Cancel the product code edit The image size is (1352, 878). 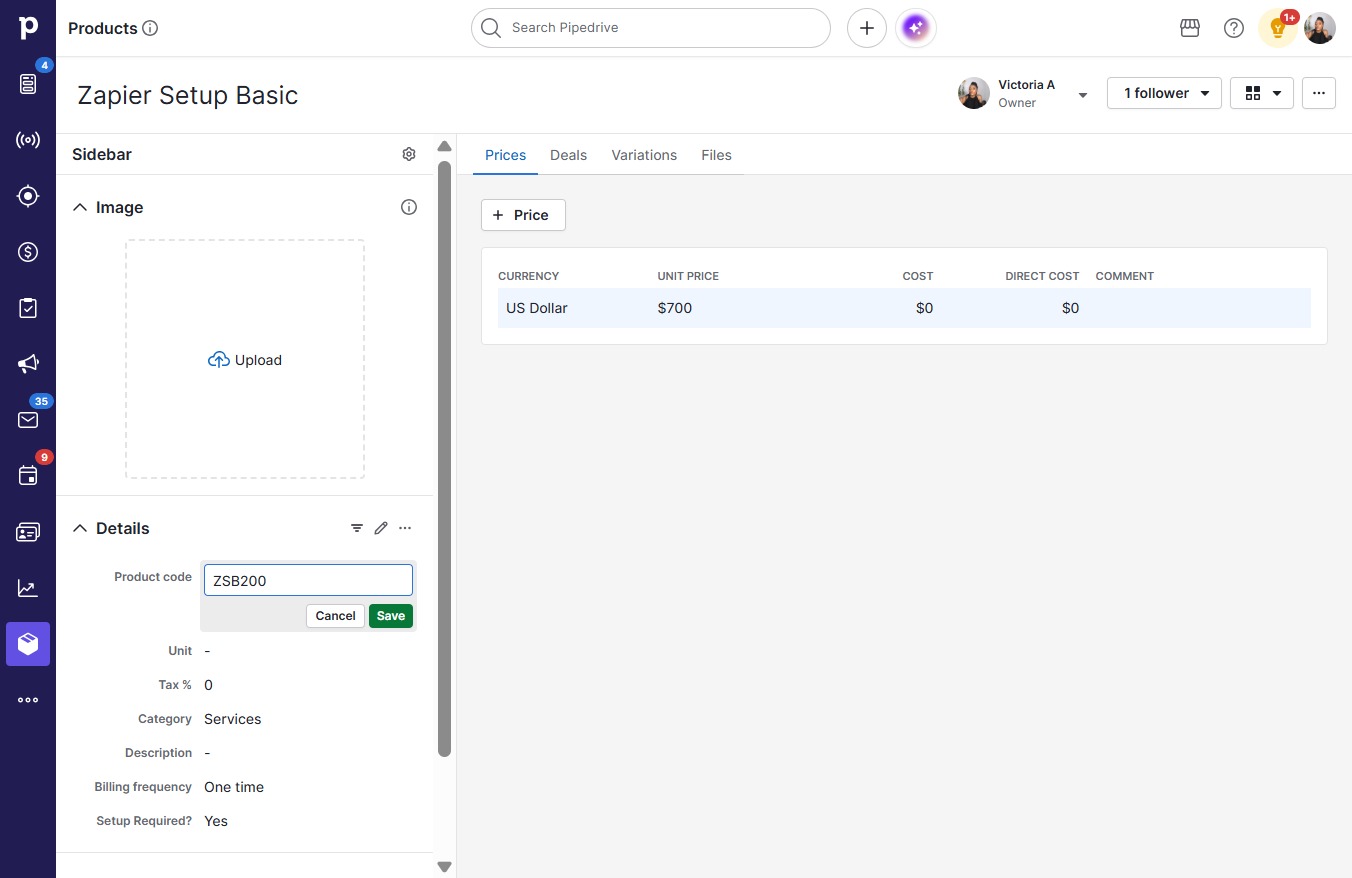tap(335, 616)
